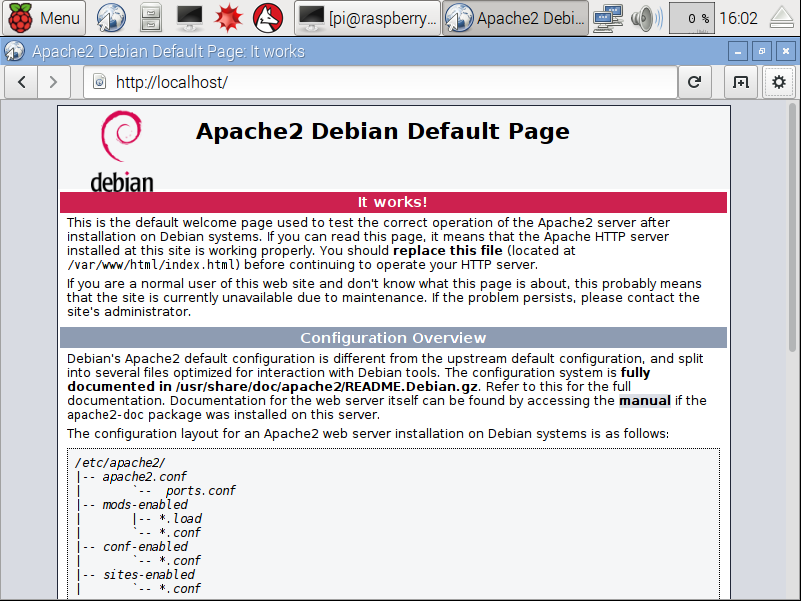801x601 pixels.
Task: Open the network status icon in the tray
Action: (608, 17)
